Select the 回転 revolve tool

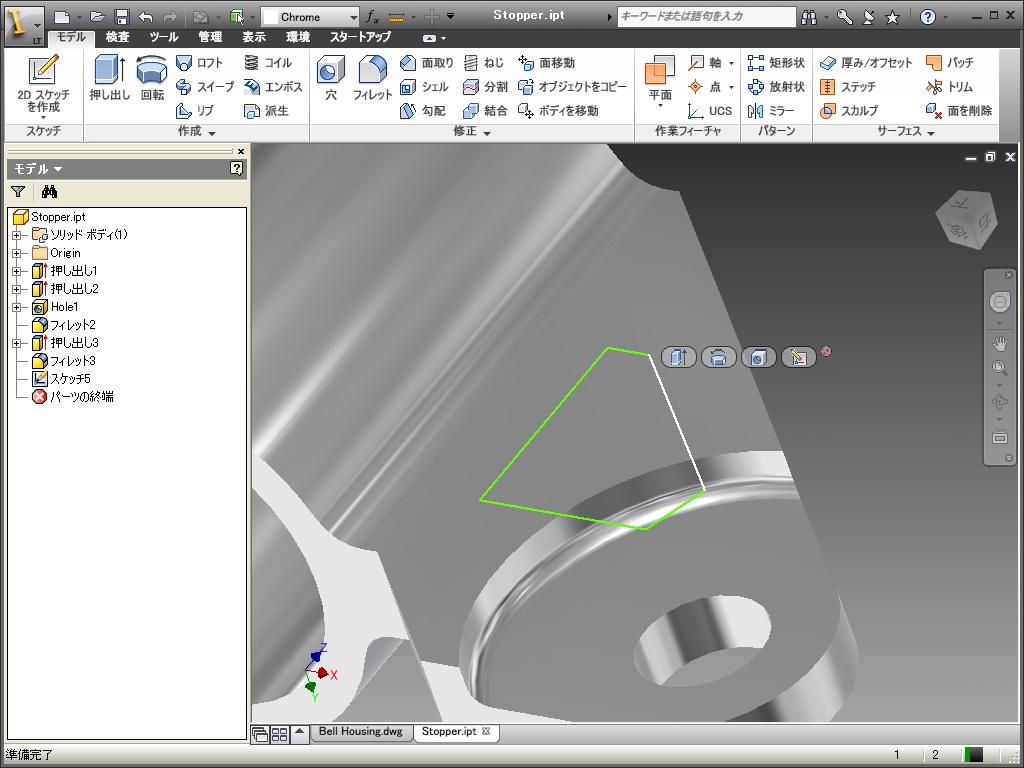tap(152, 79)
